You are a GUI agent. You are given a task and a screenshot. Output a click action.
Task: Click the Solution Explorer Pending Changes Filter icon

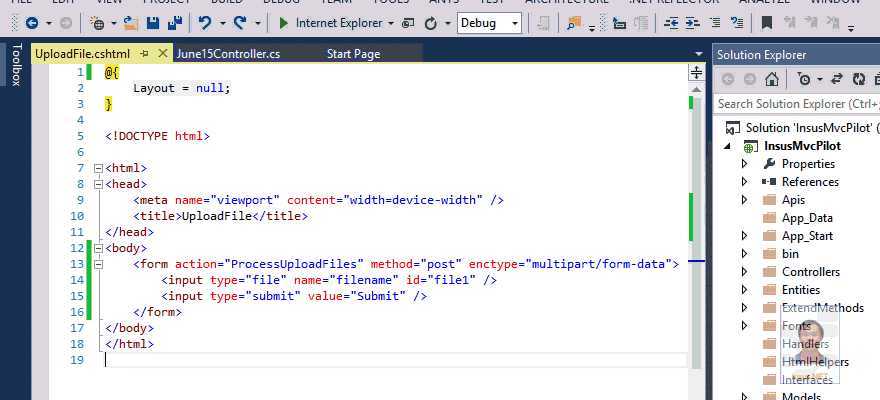pos(804,79)
